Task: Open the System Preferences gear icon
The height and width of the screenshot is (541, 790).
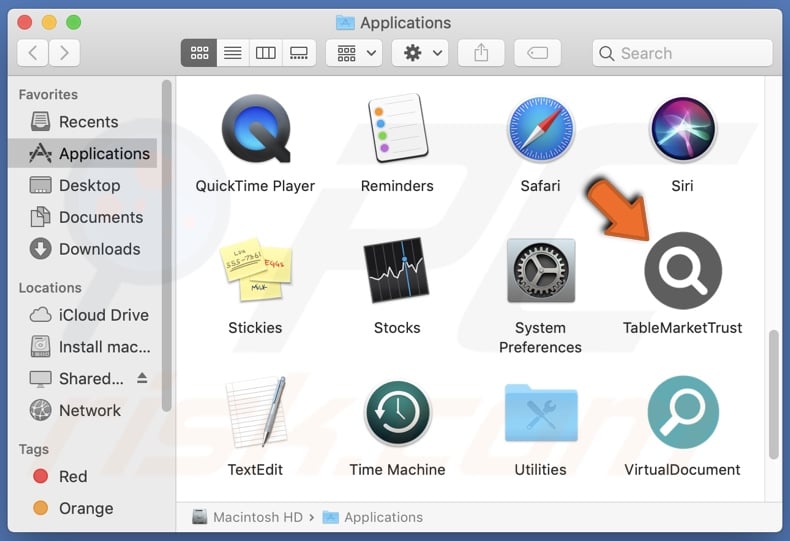Action: click(x=541, y=270)
